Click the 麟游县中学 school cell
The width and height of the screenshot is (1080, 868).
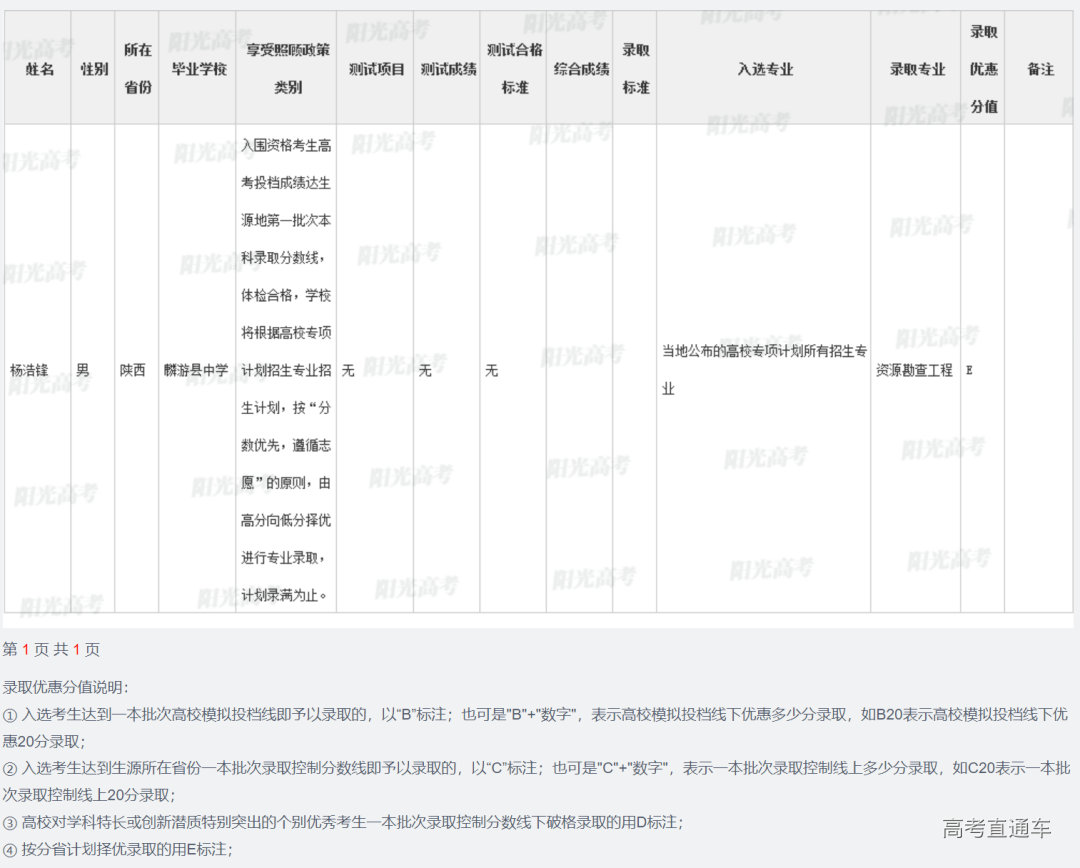click(x=196, y=370)
